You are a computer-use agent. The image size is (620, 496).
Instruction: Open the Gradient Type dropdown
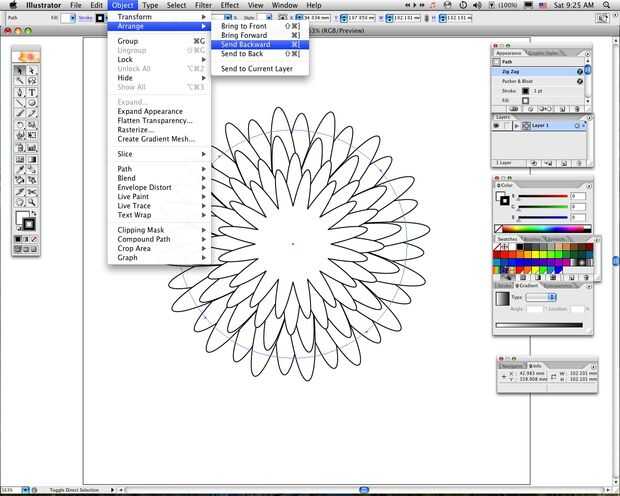541,297
